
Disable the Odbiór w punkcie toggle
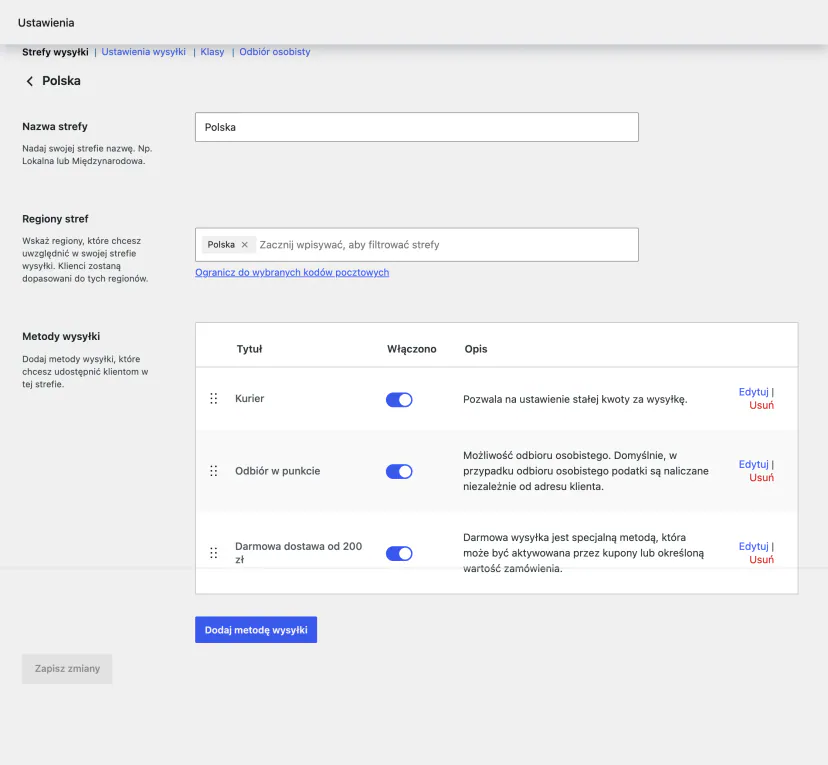(399, 471)
